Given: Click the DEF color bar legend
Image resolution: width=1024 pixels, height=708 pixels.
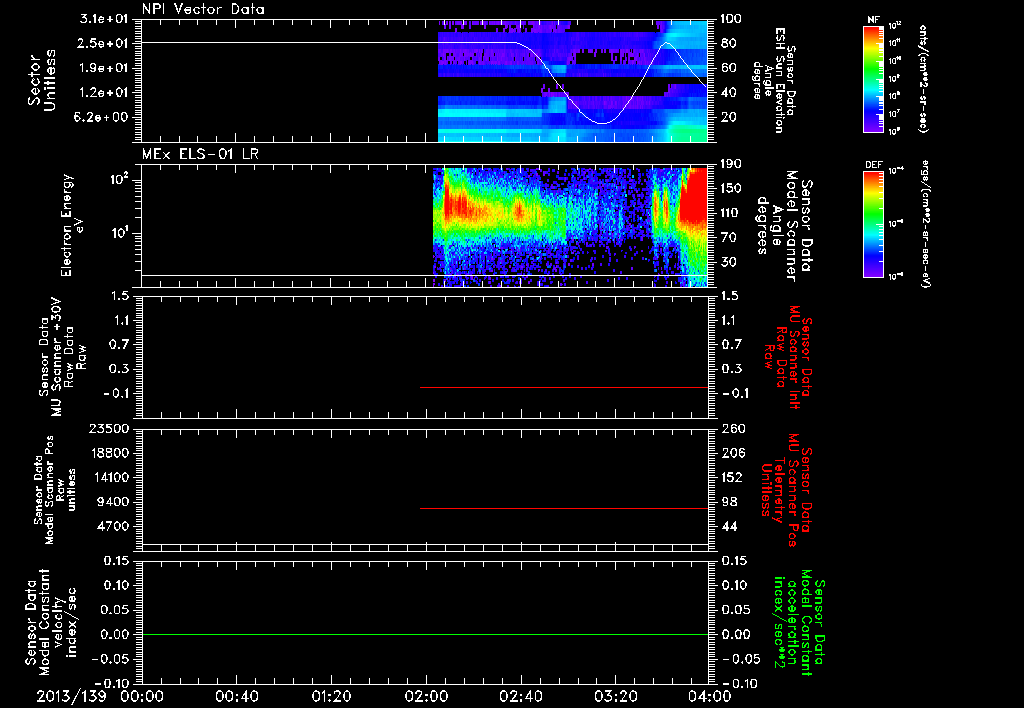Looking at the screenshot, I should tap(874, 224).
